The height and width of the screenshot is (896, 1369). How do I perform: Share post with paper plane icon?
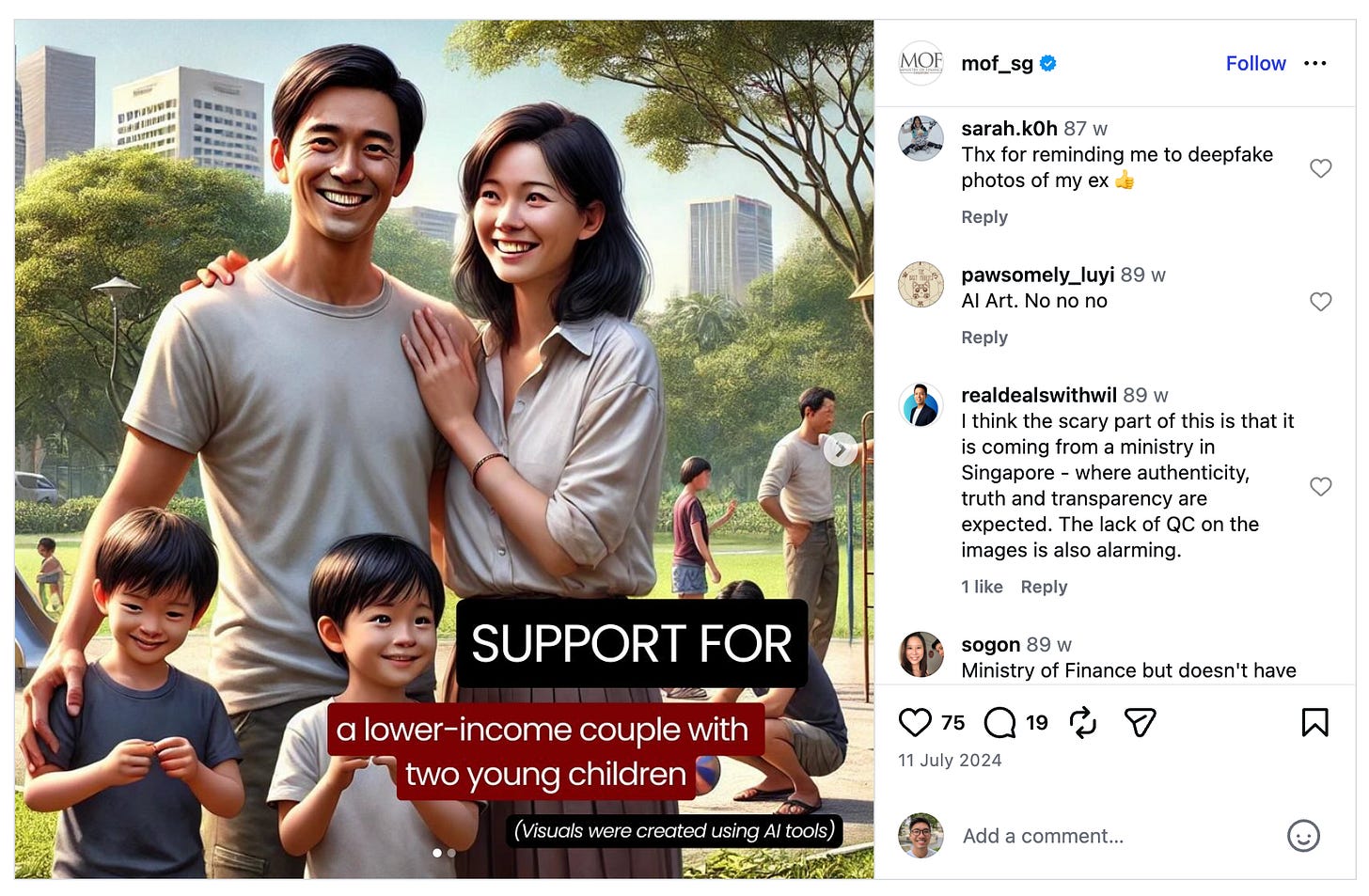coord(1140,722)
